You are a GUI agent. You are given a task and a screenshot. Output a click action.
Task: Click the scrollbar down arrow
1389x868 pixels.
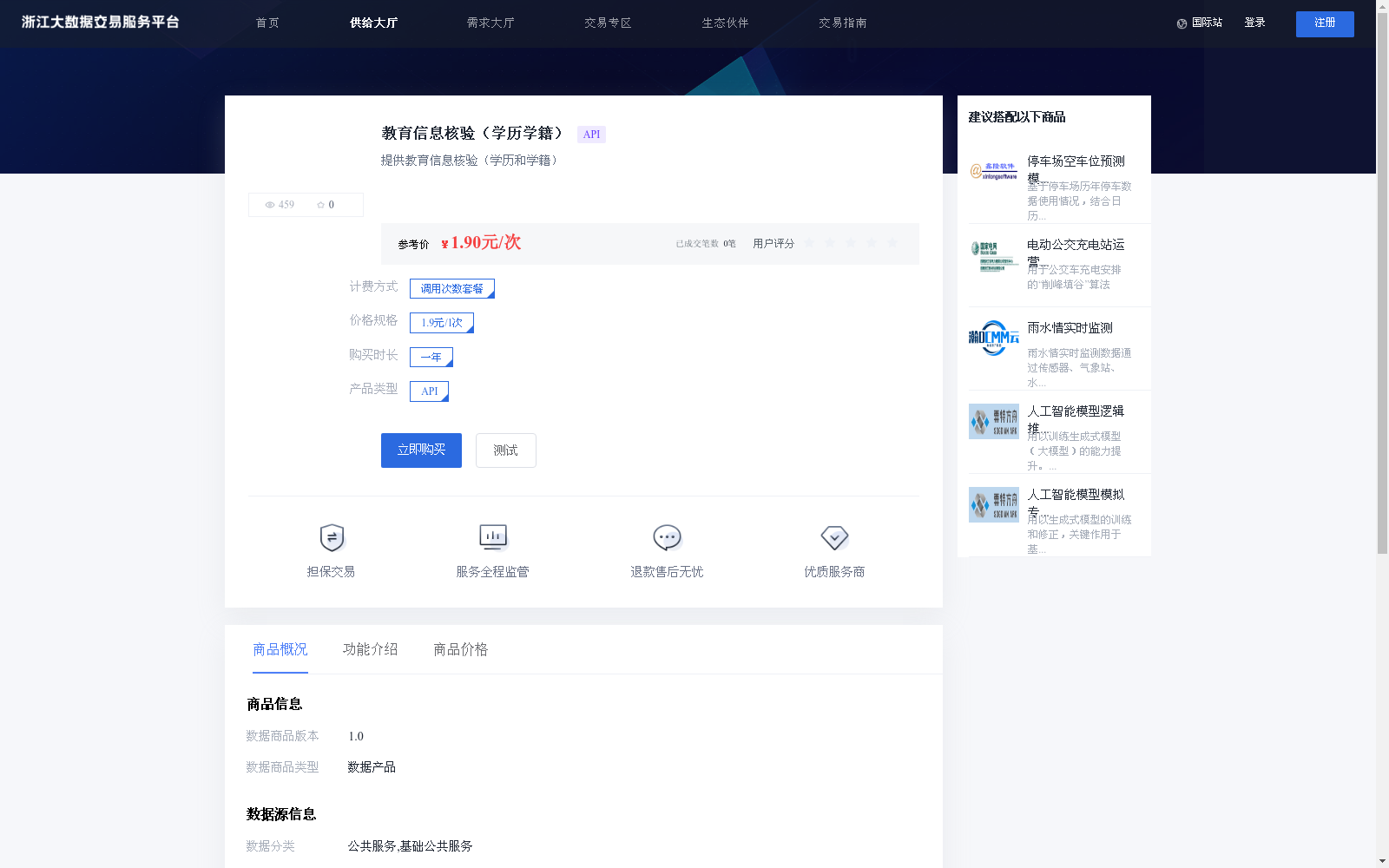point(1382,861)
